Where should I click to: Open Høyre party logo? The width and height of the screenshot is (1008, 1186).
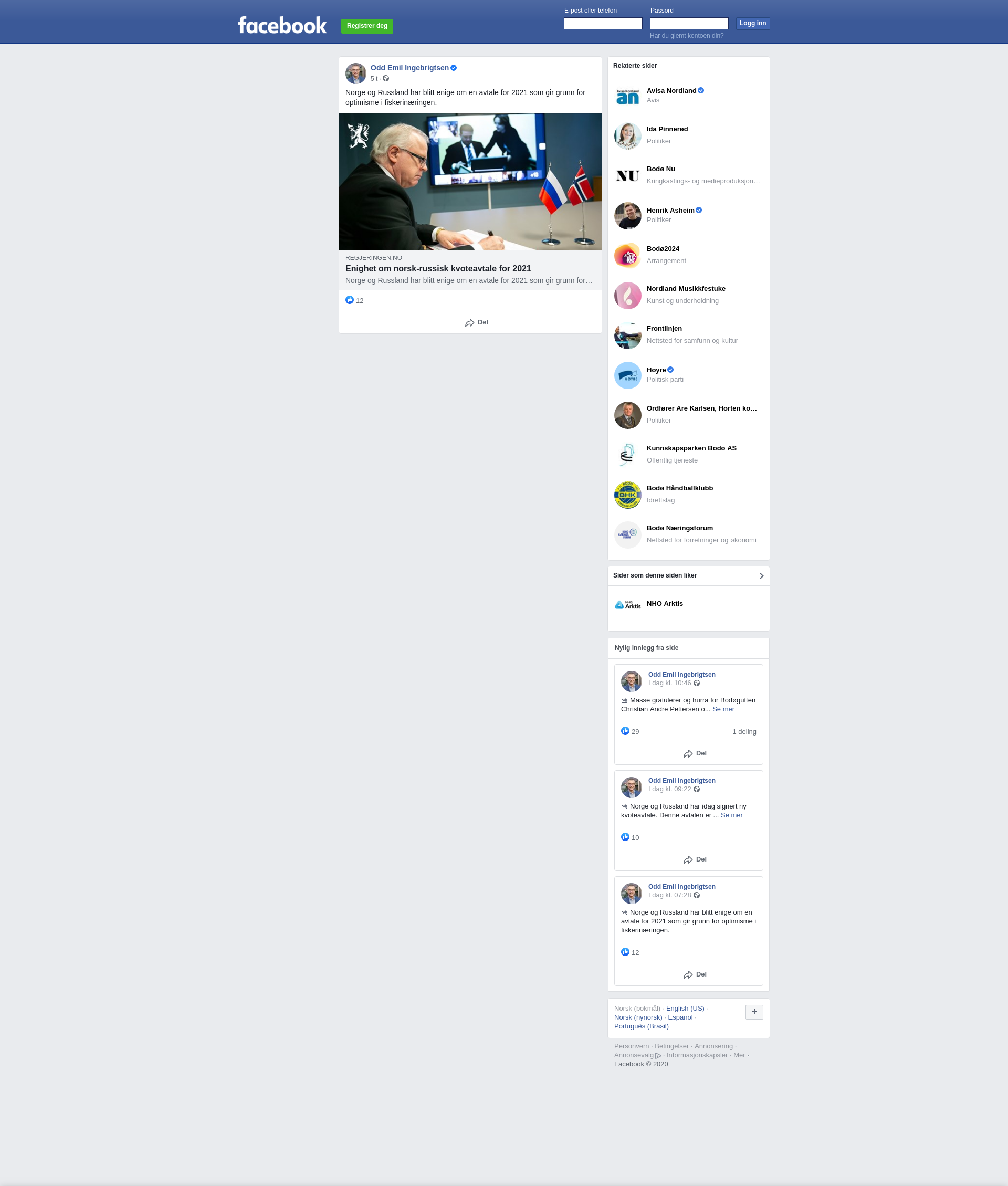(x=627, y=375)
